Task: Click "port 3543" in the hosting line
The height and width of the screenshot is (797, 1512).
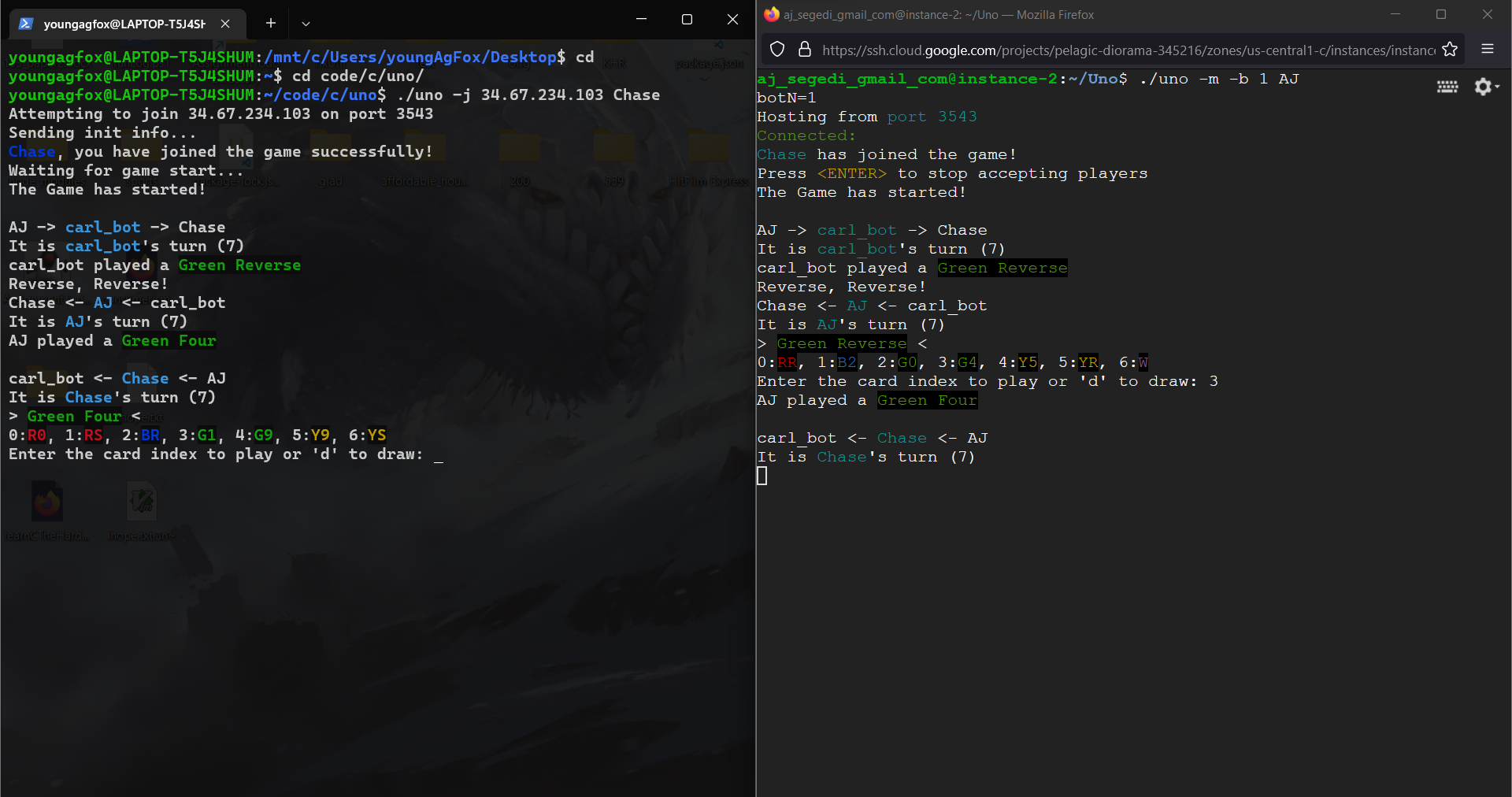Action: pyautogui.click(x=932, y=117)
